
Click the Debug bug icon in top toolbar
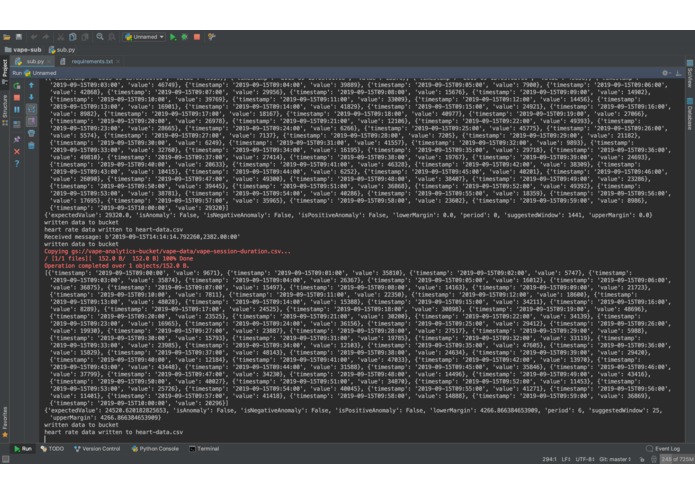click(x=184, y=37)
